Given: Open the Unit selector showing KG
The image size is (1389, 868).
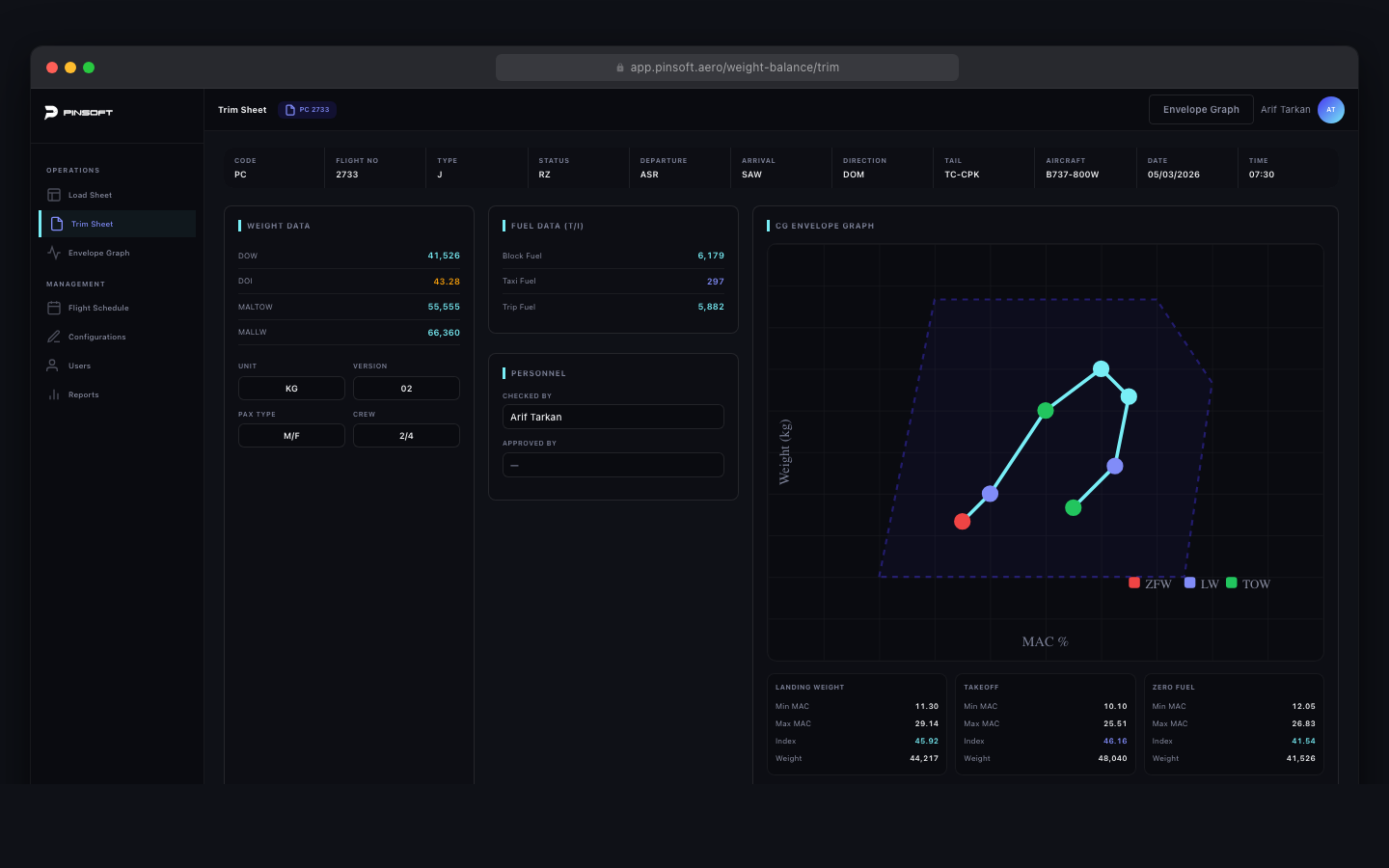Looking at the screenshot, I should pyautogui.click(x=291, y=387).
